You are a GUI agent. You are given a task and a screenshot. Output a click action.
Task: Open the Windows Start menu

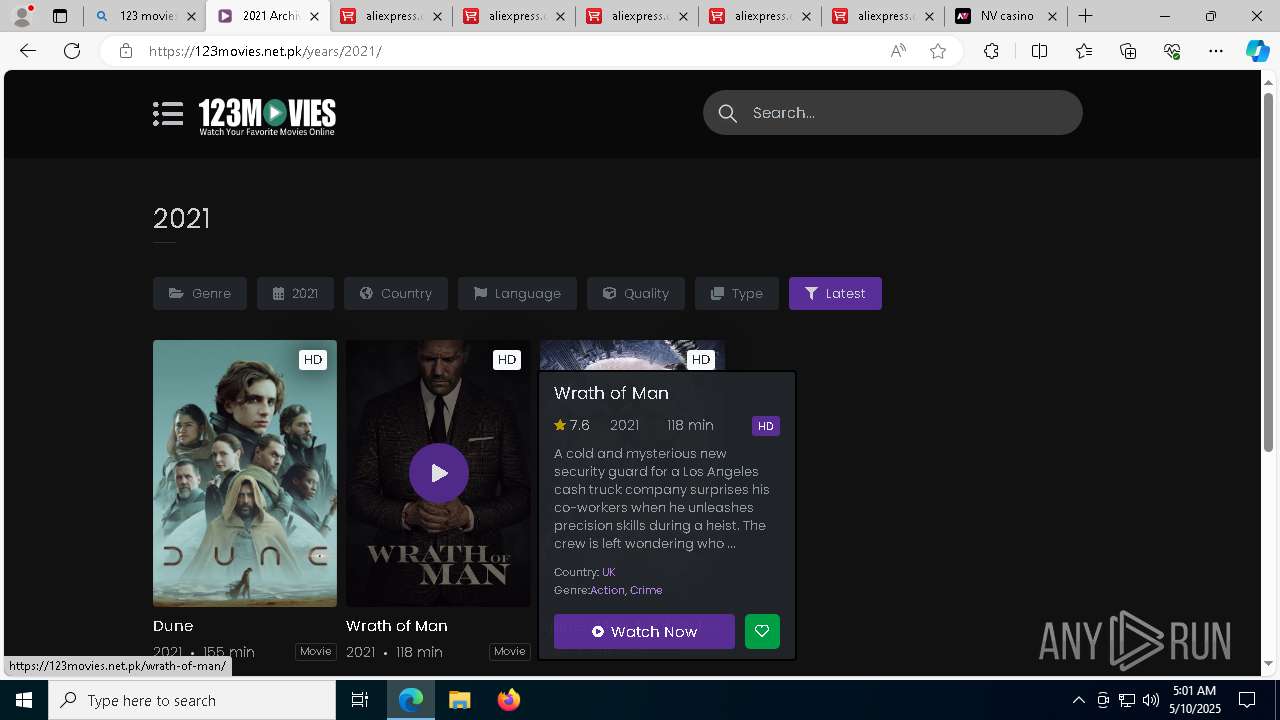(24, 700)
